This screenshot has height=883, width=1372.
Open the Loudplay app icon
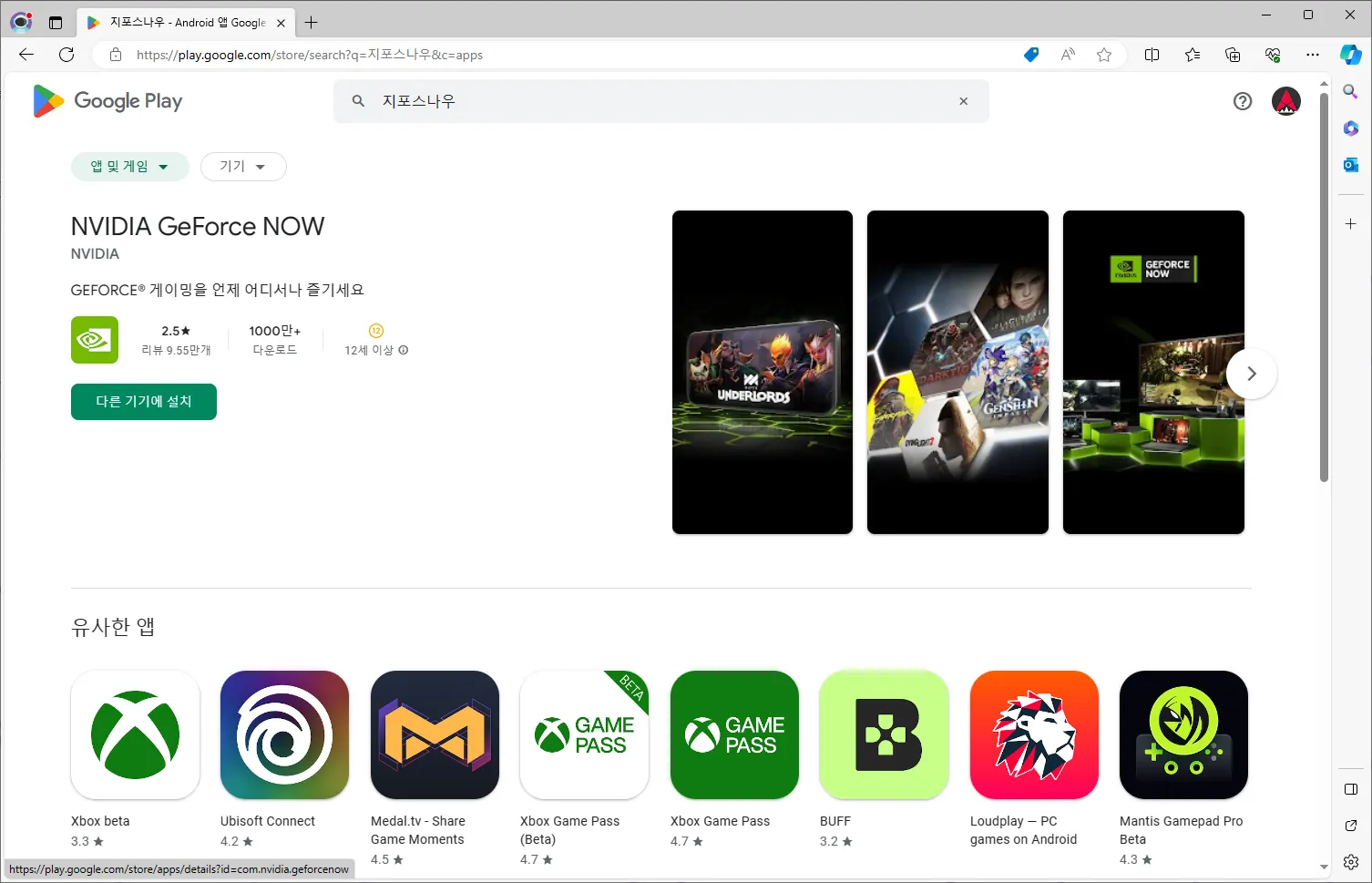coord(1034,735)
